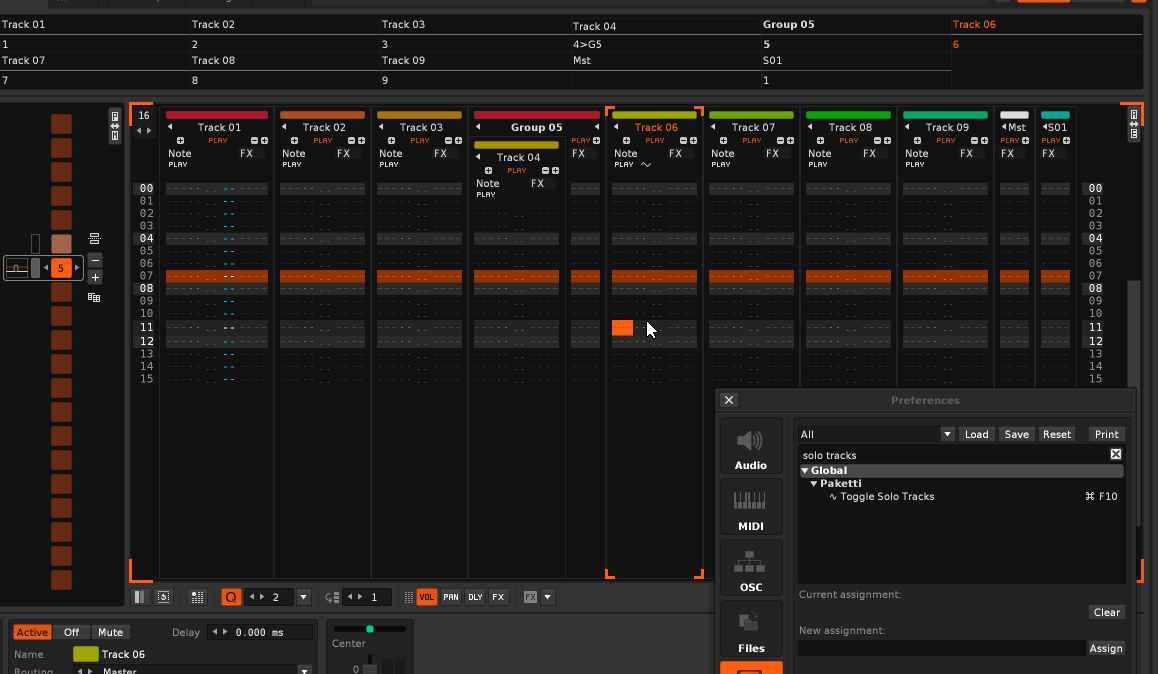The image size is (1158, 674).
Task: Click the Load button in Preferences
Action: coord(977,434)
